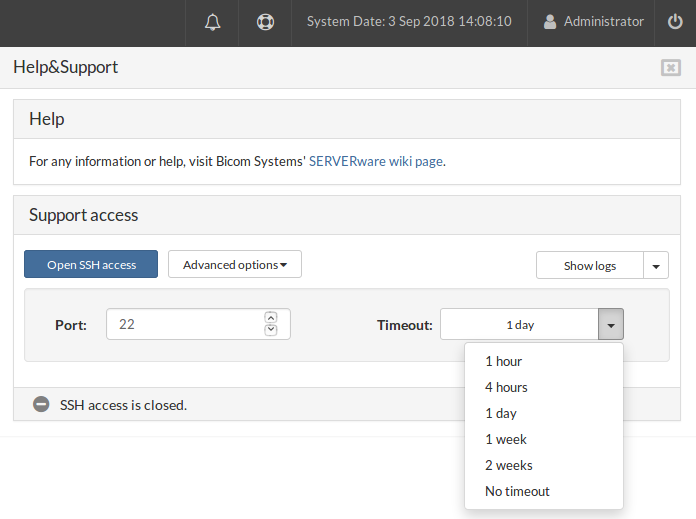Select the No timeout option
The height and width of the screenshot is (519, 696).
coord(517,491)
